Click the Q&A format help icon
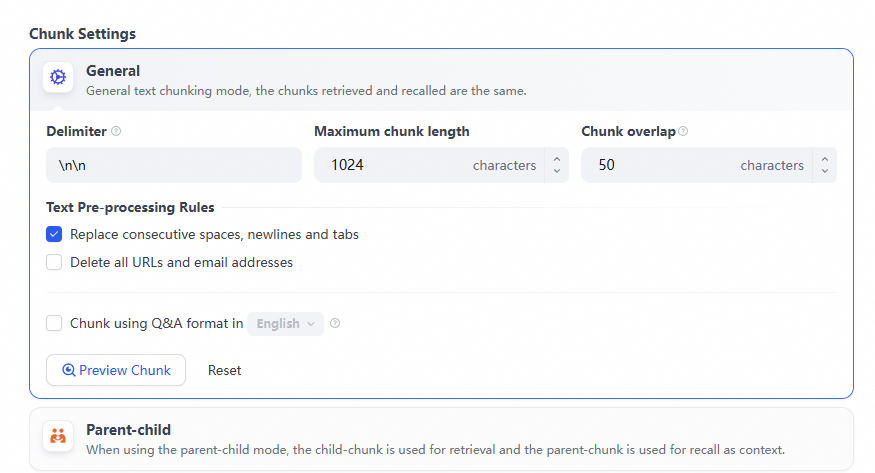Viewport: 875px width, 473px height. [x=335, y=323]
